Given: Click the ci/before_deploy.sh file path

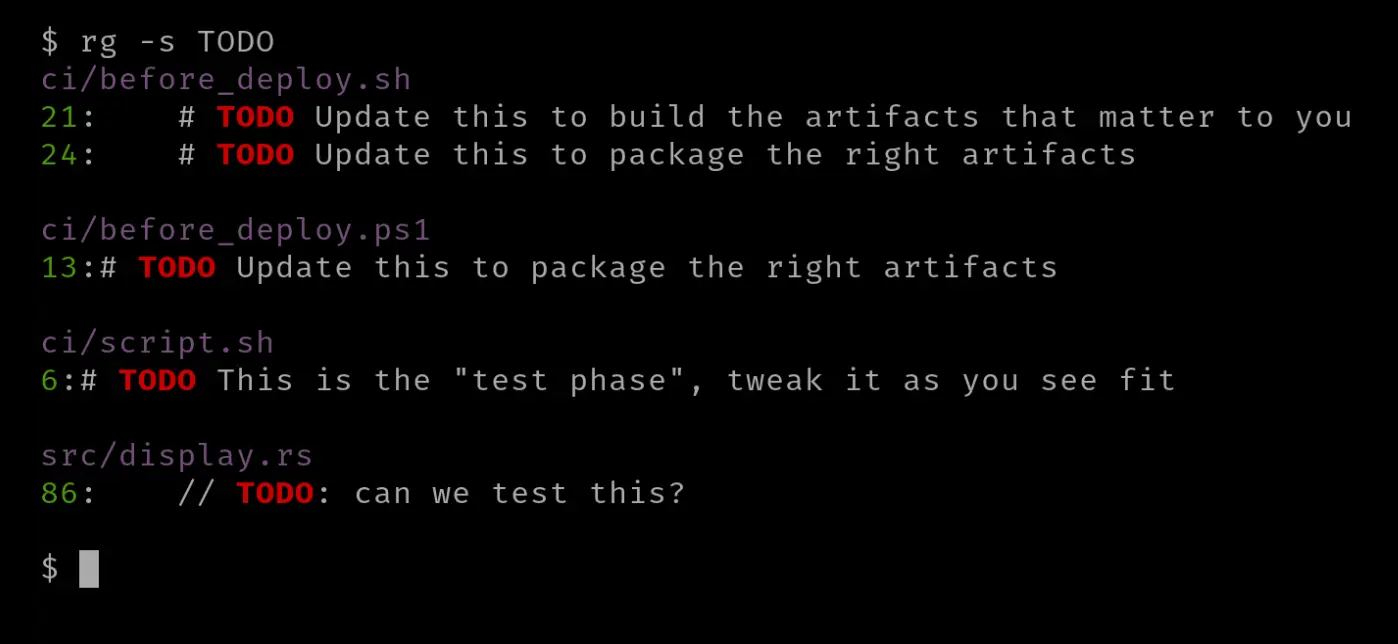Looking at the screenshot, I should [226, 80].
